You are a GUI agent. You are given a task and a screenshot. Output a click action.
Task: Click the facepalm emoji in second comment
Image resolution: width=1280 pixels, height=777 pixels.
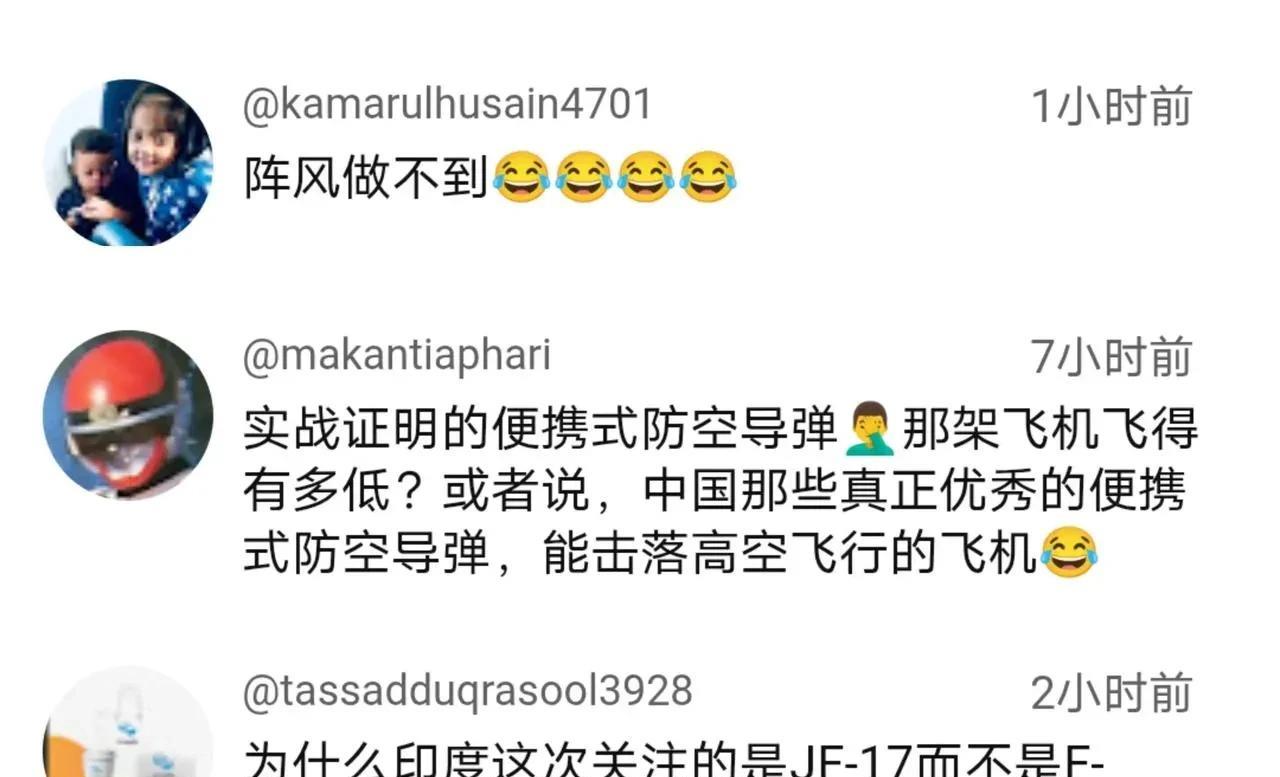tap(869, 431)
